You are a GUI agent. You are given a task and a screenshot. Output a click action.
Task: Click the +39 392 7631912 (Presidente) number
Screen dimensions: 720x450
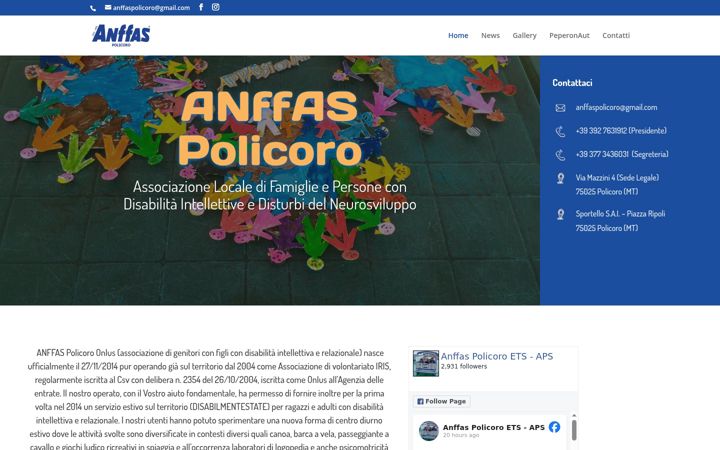621,131
